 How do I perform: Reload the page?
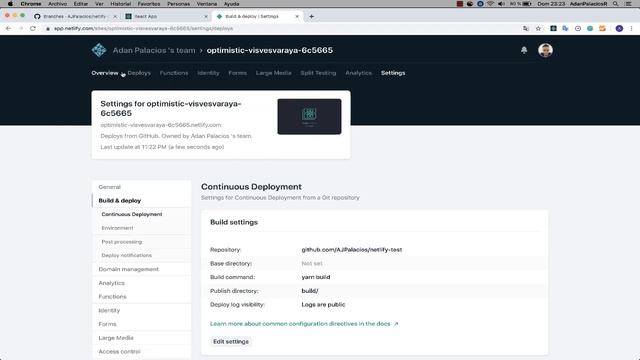click(x=33, y=28)
